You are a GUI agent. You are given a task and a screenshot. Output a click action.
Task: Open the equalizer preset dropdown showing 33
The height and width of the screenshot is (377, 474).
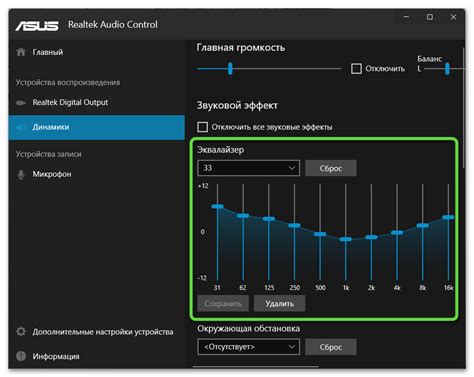pyautogui.click(x=249, y=168)
